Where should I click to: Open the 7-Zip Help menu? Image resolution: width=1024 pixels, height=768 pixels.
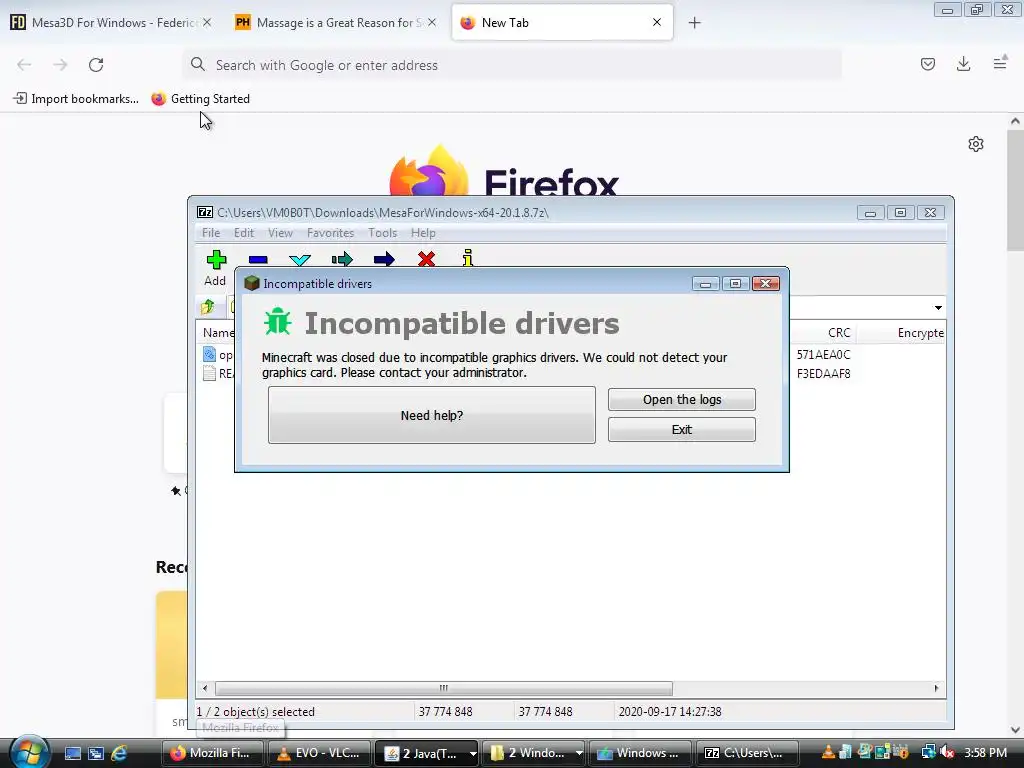pos(423,233)
